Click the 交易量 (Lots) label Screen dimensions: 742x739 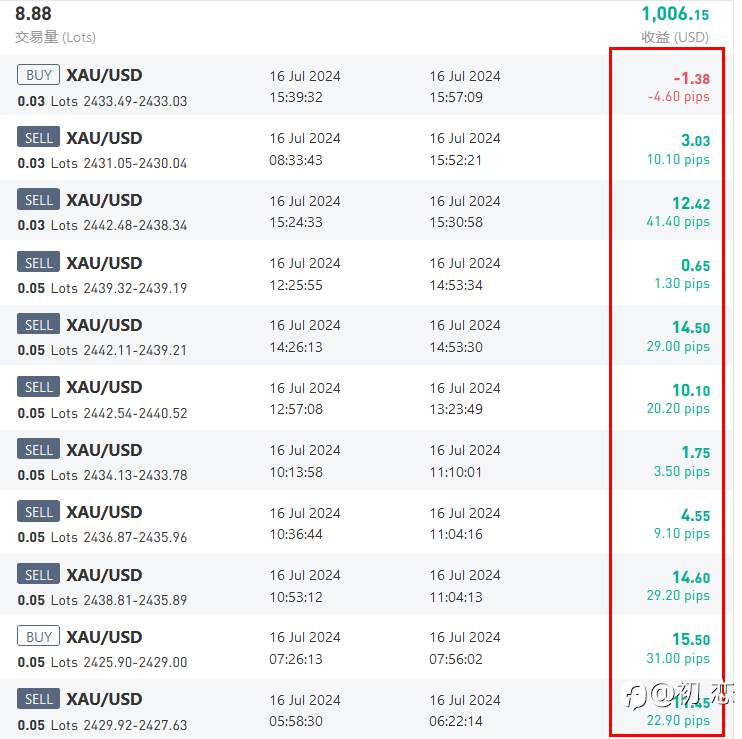(x=55, y=37)
